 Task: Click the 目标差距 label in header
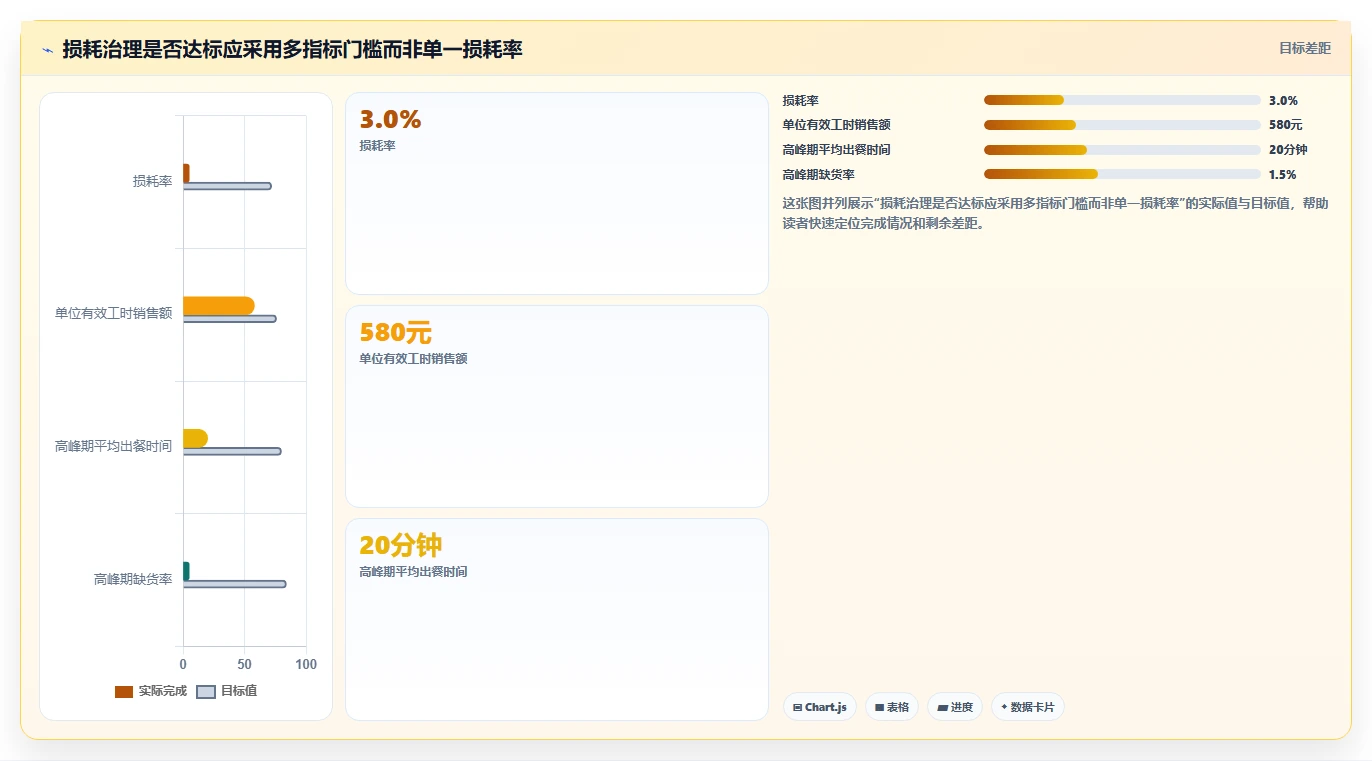click(x=1305, y=48)
